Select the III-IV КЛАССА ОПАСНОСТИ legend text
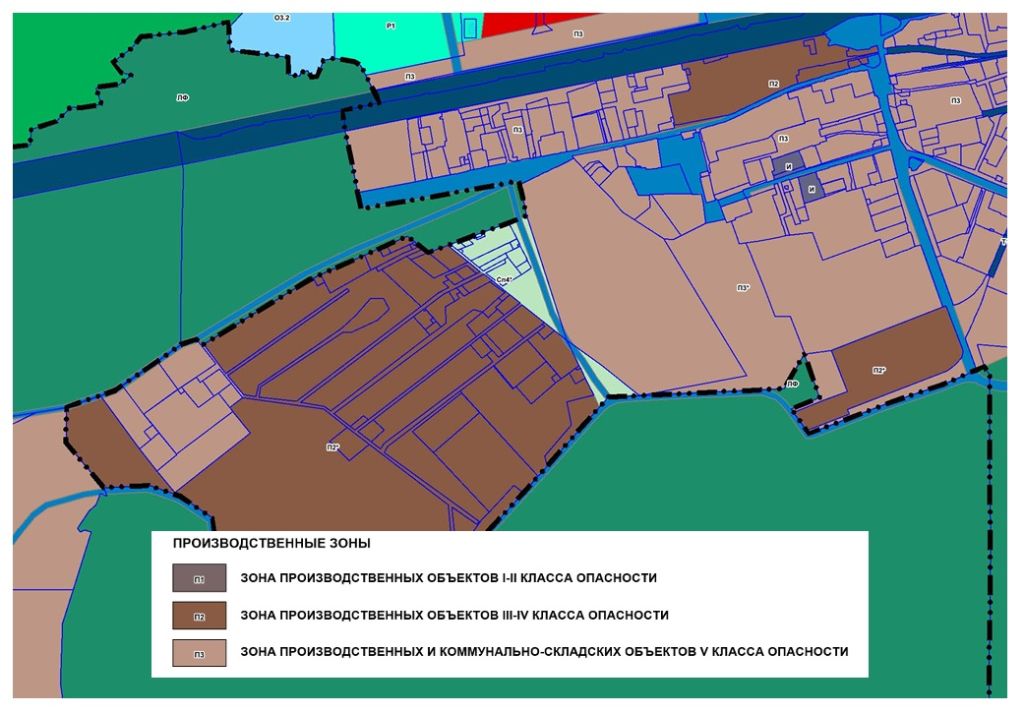Screen dimensions: 1024x713 coord(454,615)
